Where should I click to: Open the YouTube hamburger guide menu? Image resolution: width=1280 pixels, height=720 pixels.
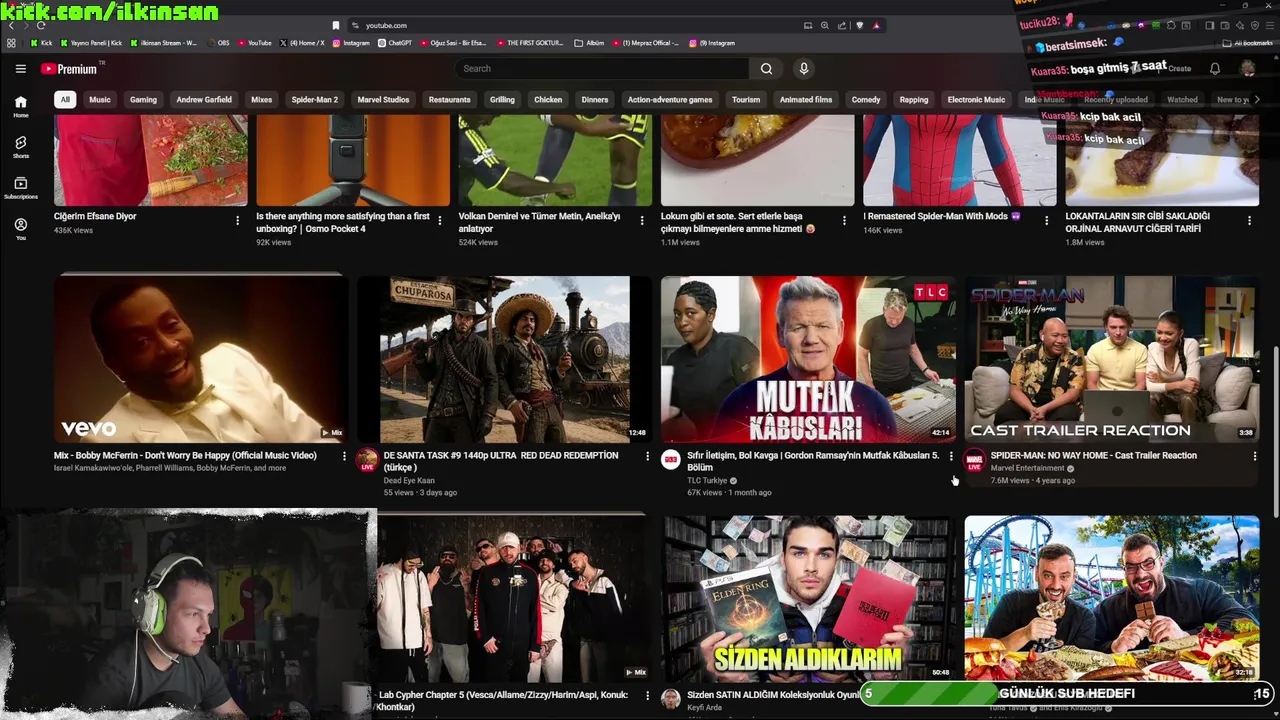(x=20, y=69)
